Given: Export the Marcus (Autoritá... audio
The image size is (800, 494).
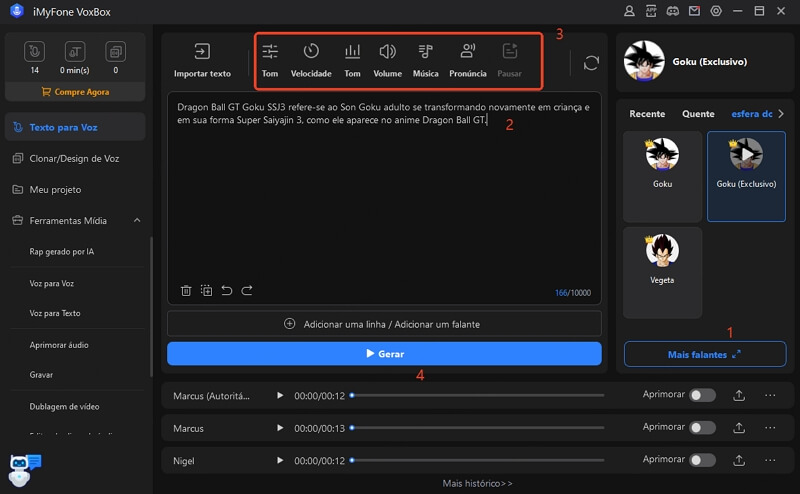Looking at the screenshot, I should pos(739,396).
